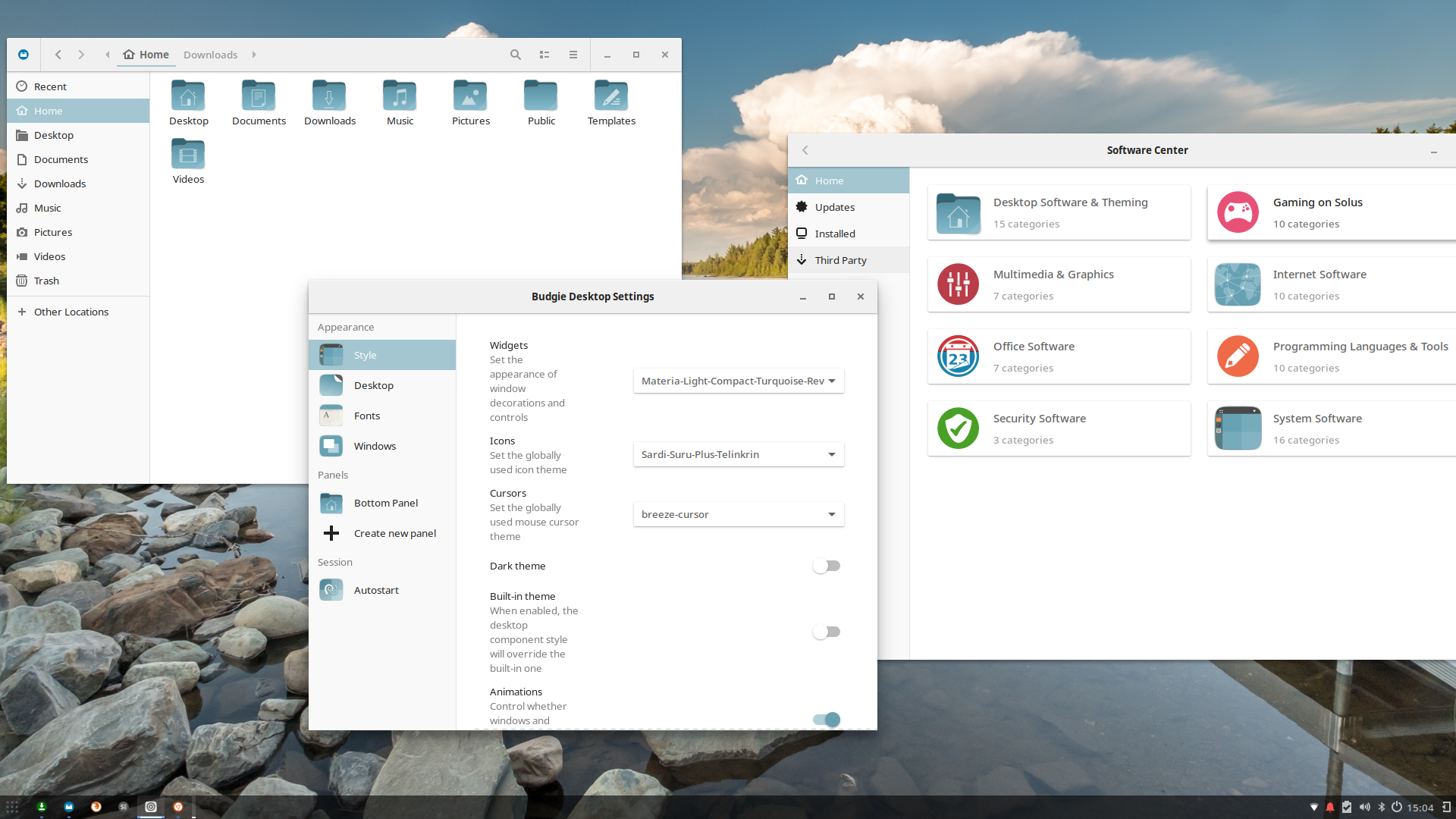Click the green download icon in bottom panel

pyautogui.click(x=42, y=807)
